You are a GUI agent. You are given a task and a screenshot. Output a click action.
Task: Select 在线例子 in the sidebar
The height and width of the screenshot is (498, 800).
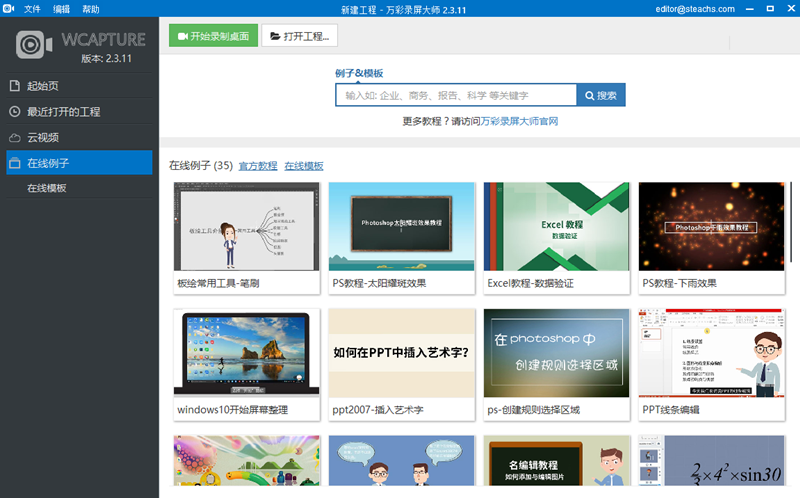click(x=48, y=163)
